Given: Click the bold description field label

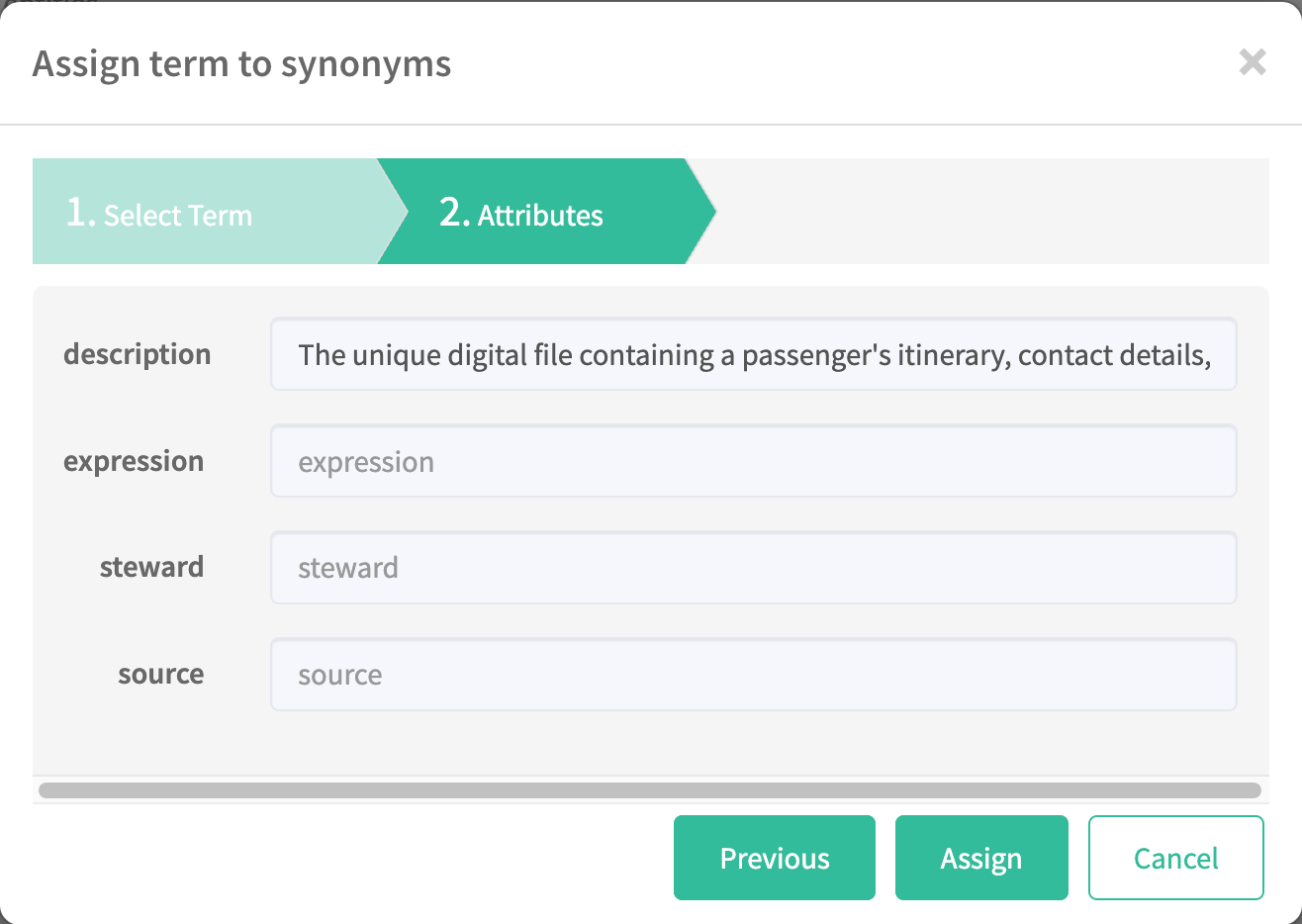Looking at the screenshot, I should coord(138,354).
